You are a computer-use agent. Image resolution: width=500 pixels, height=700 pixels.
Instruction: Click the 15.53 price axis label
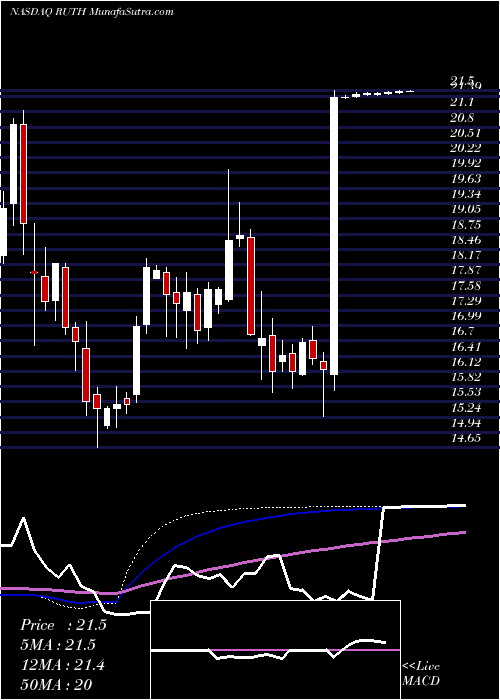(466, 392)
